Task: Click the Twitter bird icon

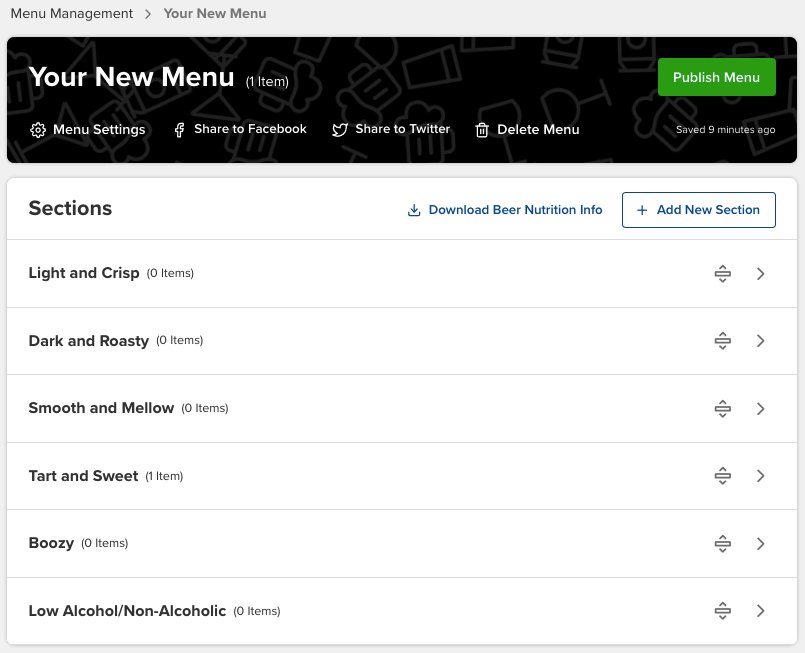Action: [x=340, y=130]
